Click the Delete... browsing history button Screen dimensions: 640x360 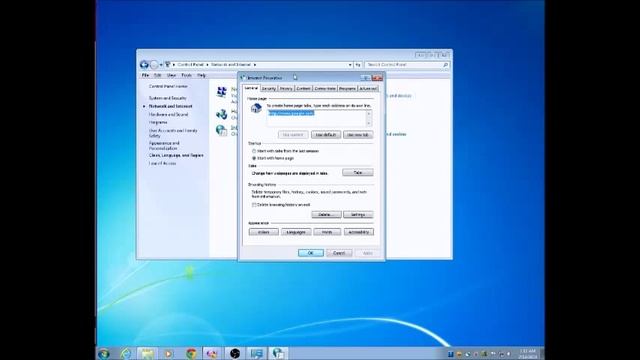(326, 215)
